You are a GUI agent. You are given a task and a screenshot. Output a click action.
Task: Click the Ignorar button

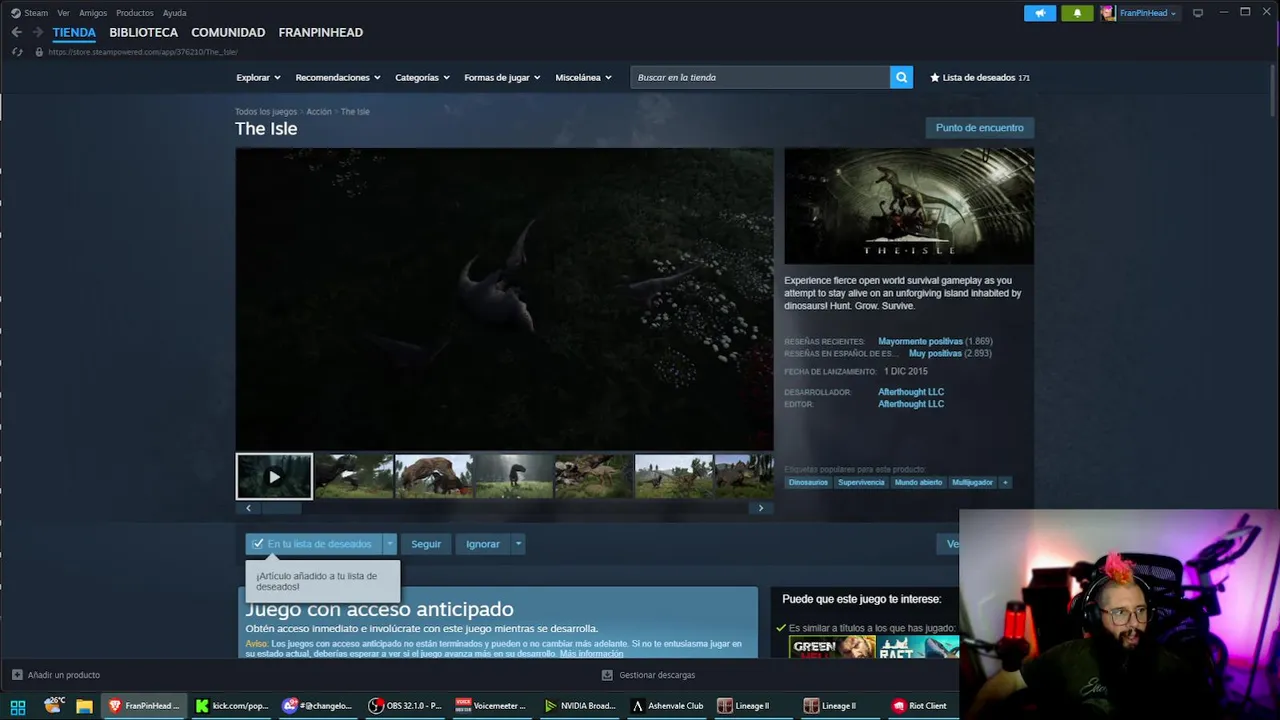(x=483, y=544)
